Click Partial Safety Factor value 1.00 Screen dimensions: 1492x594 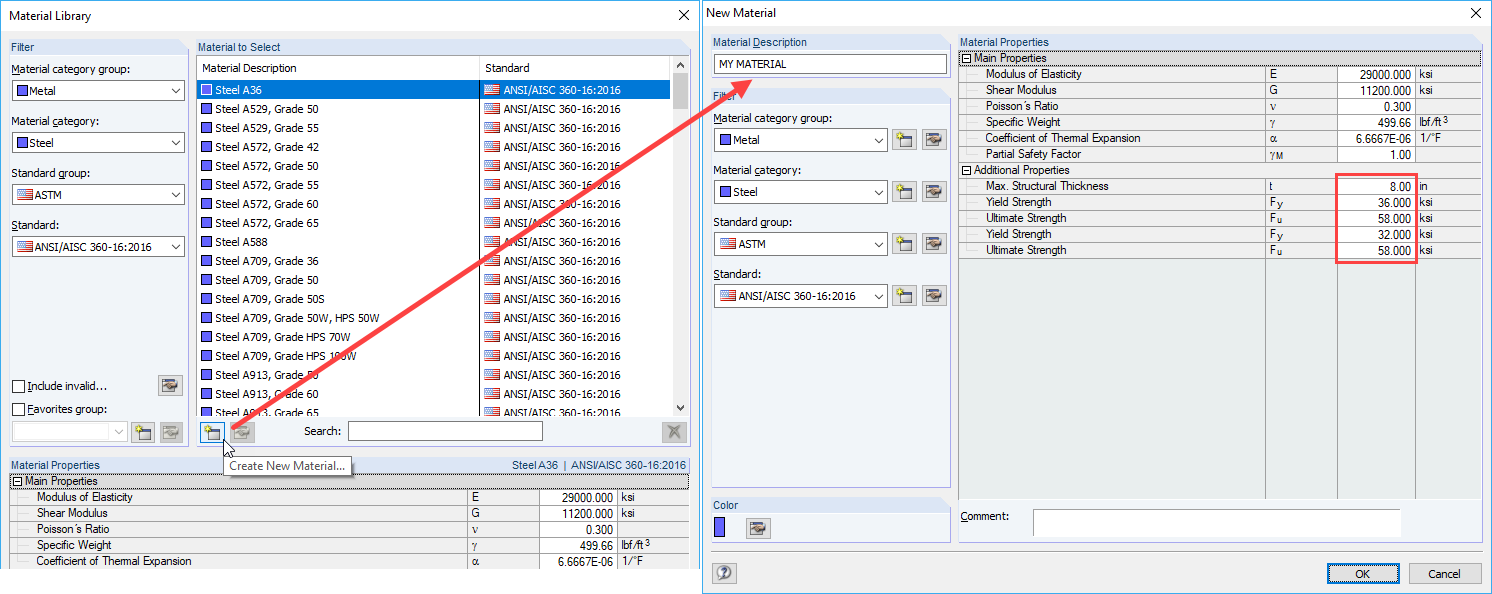click(1376, 154)
